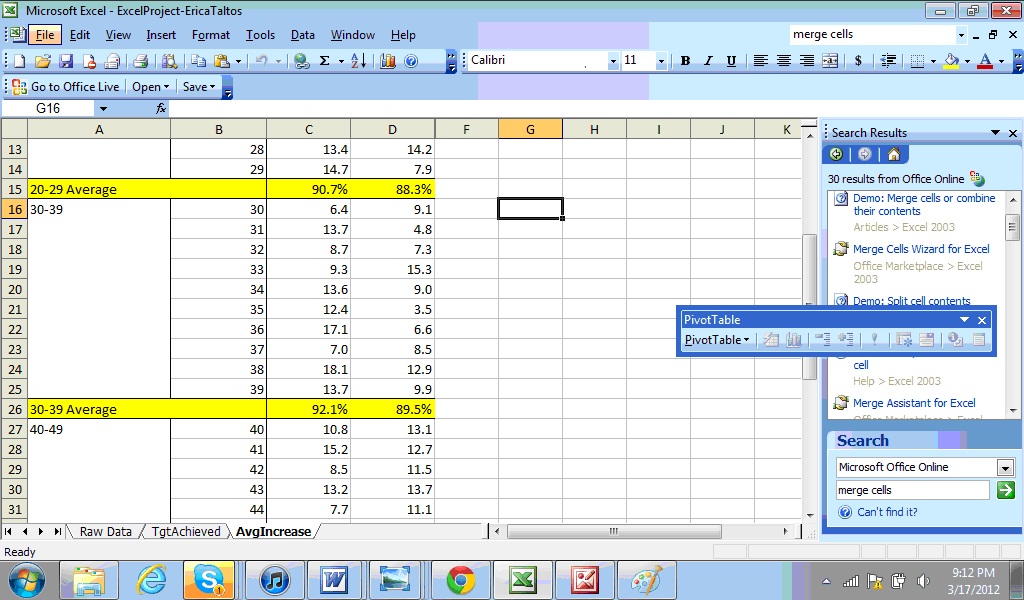Open Microsoft Word from taskbar
The width and height of the screenshot is (1024, 600).
[334, 579]
